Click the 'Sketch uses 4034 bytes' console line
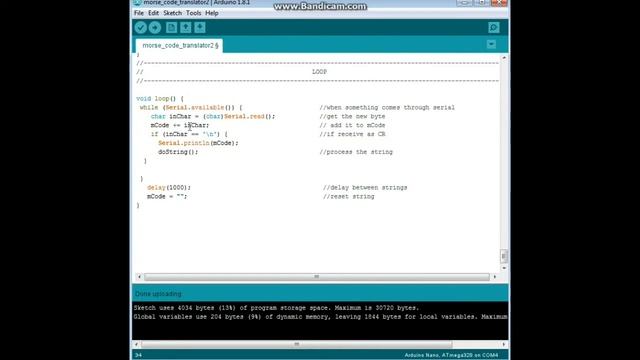640x360 pixels. click(x=276, y=308)
